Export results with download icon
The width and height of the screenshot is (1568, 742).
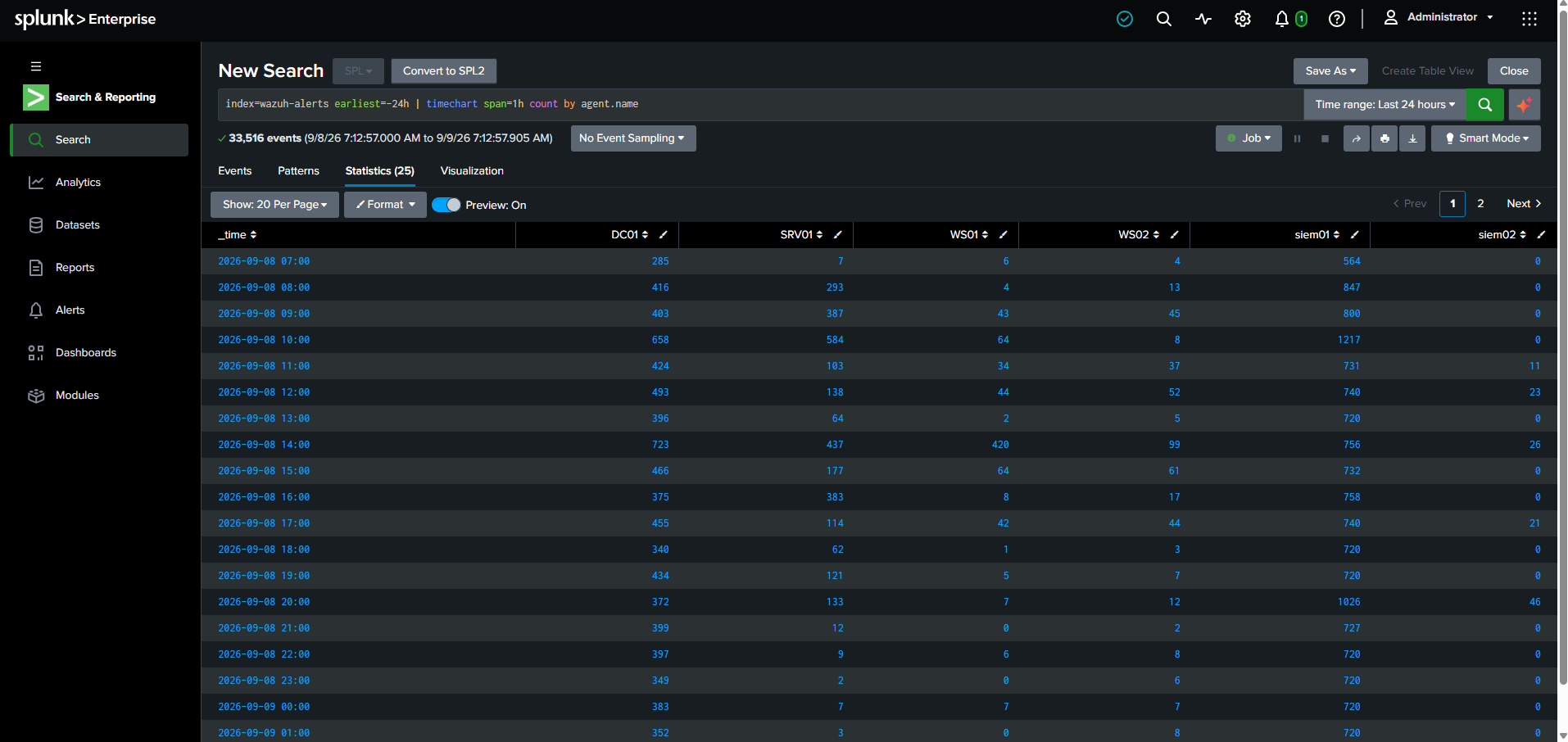pos(1412,138)
